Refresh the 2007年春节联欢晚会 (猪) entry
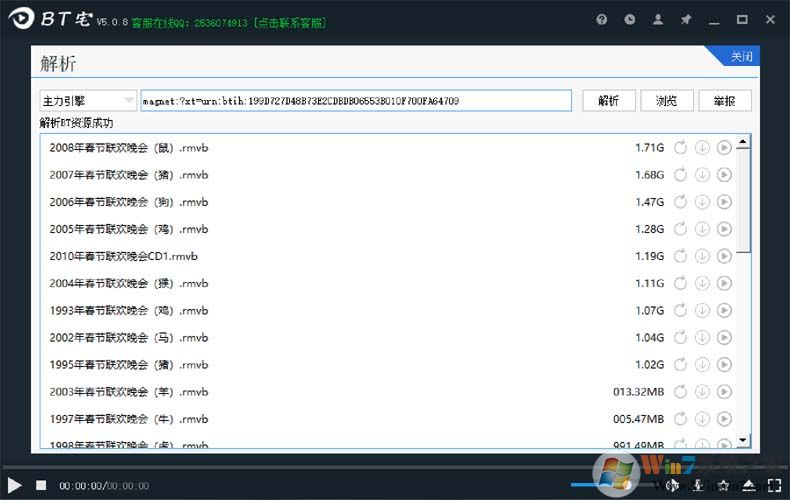Viewport: 790px width, 500px height. [680, 175]
